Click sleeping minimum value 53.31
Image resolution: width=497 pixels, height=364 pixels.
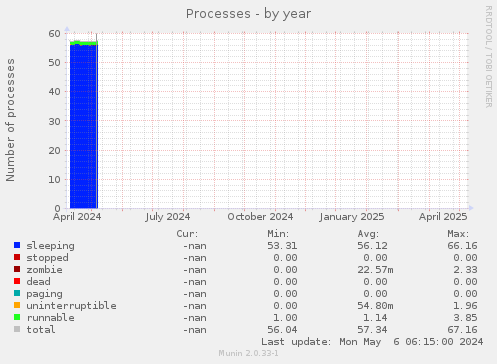pyautogui.click(x=282, y=246)
